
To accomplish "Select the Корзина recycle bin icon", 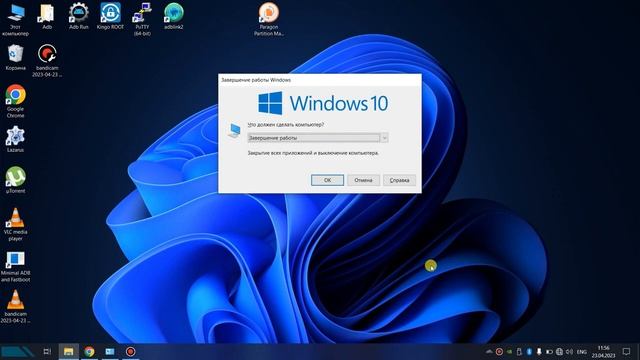I will pos(16,57).
